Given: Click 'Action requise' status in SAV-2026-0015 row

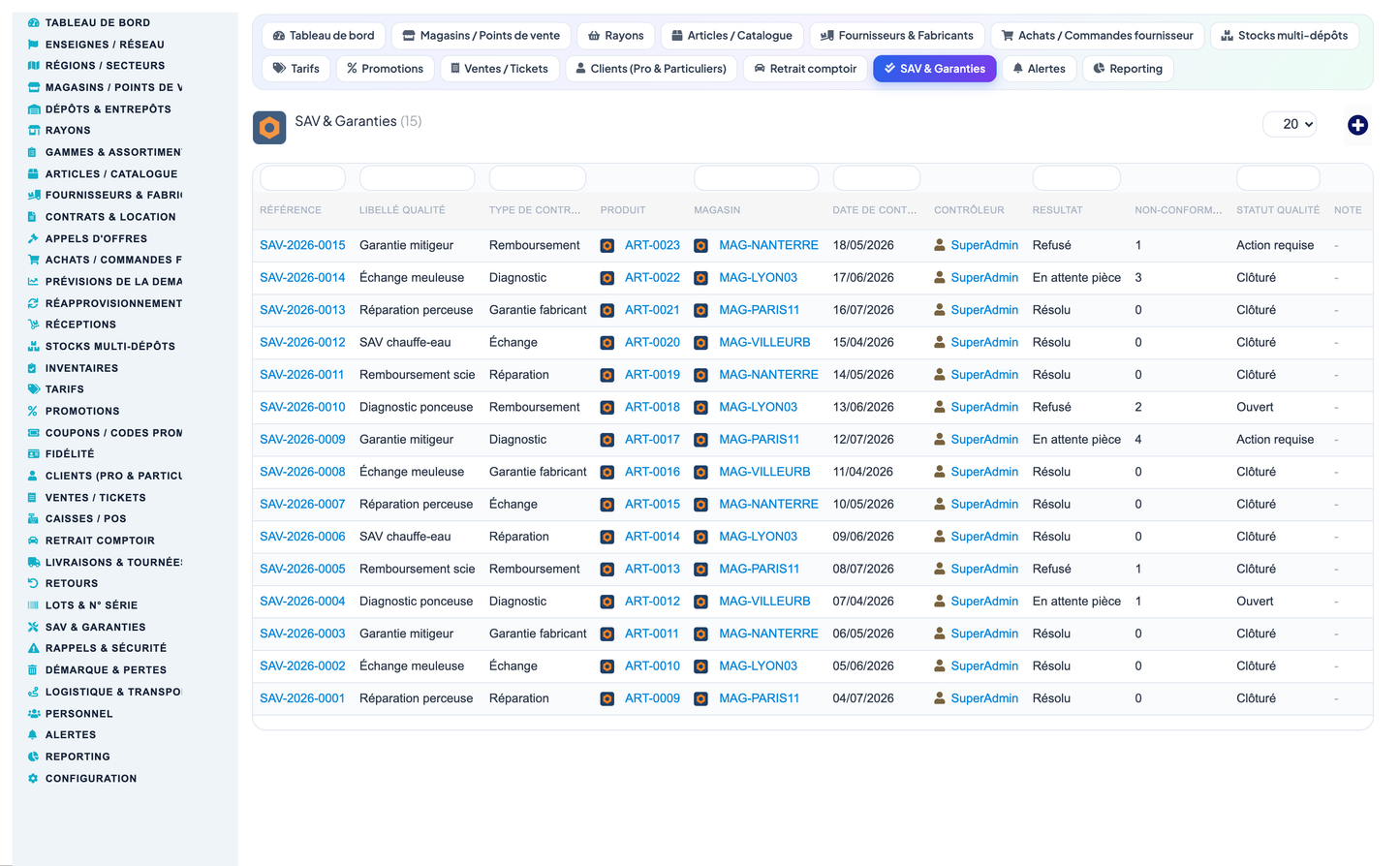Looking at the screenshot, I should tap(1275, 246).
